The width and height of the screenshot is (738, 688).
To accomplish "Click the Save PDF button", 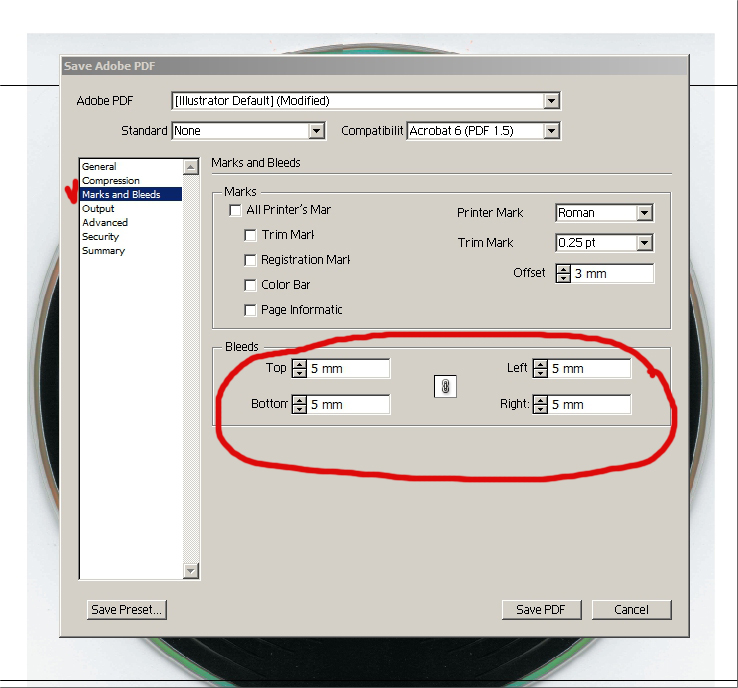I will tap(541, 609).
